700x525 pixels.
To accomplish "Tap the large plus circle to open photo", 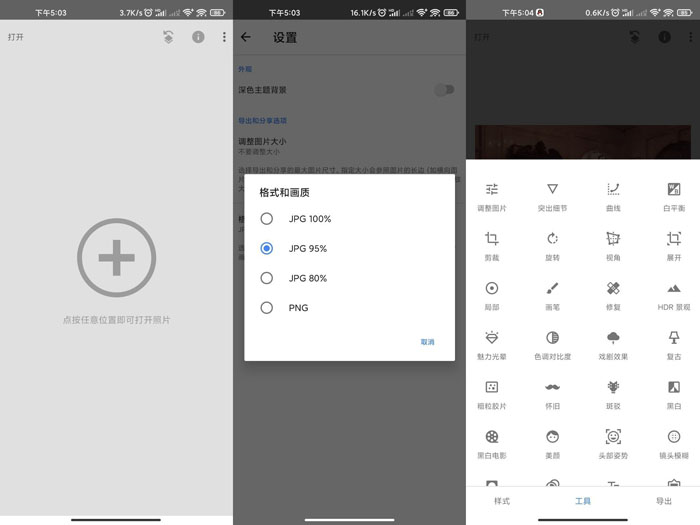I will [x=116, y=258].
